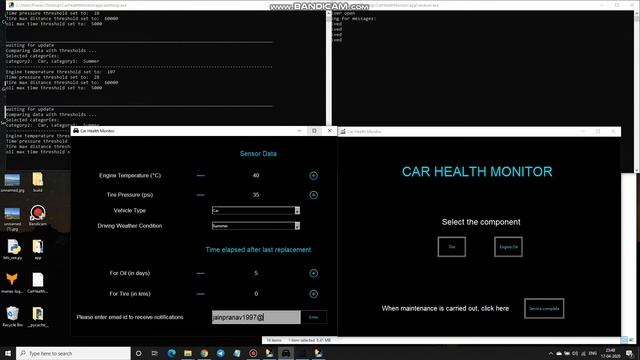Select the orange fox icon on the desktop
This screenshot has height=360, width=640.
pos(12,283)
